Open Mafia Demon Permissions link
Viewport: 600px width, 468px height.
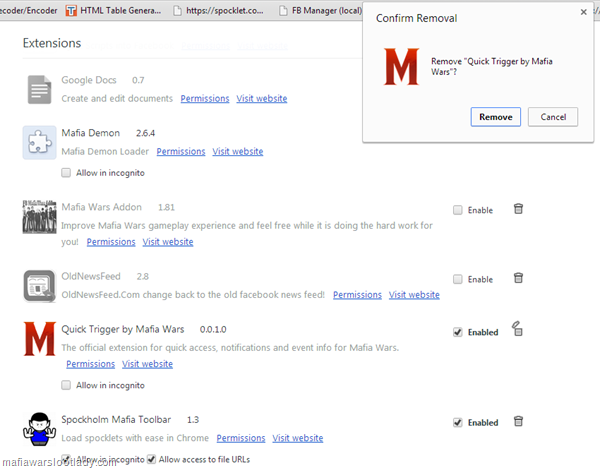(x=181, y=152)
